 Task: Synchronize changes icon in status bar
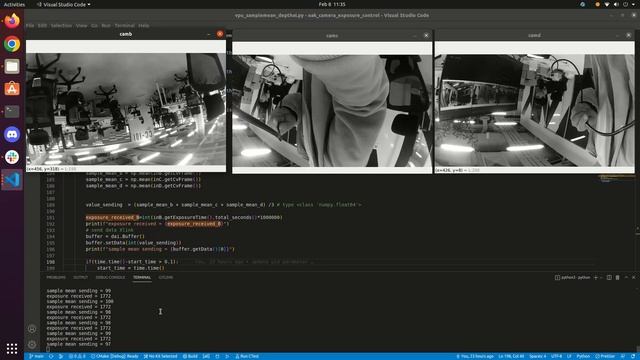51,356
